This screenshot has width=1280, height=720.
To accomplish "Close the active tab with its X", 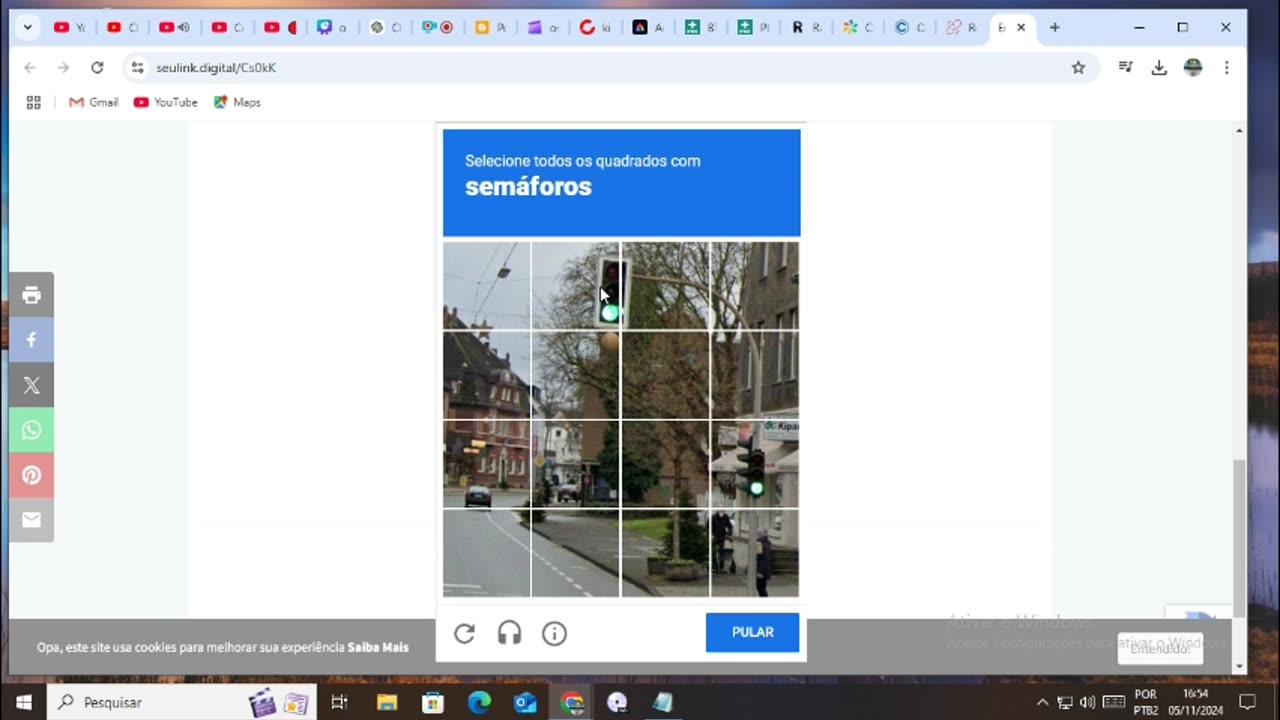I will point(1021,27).
